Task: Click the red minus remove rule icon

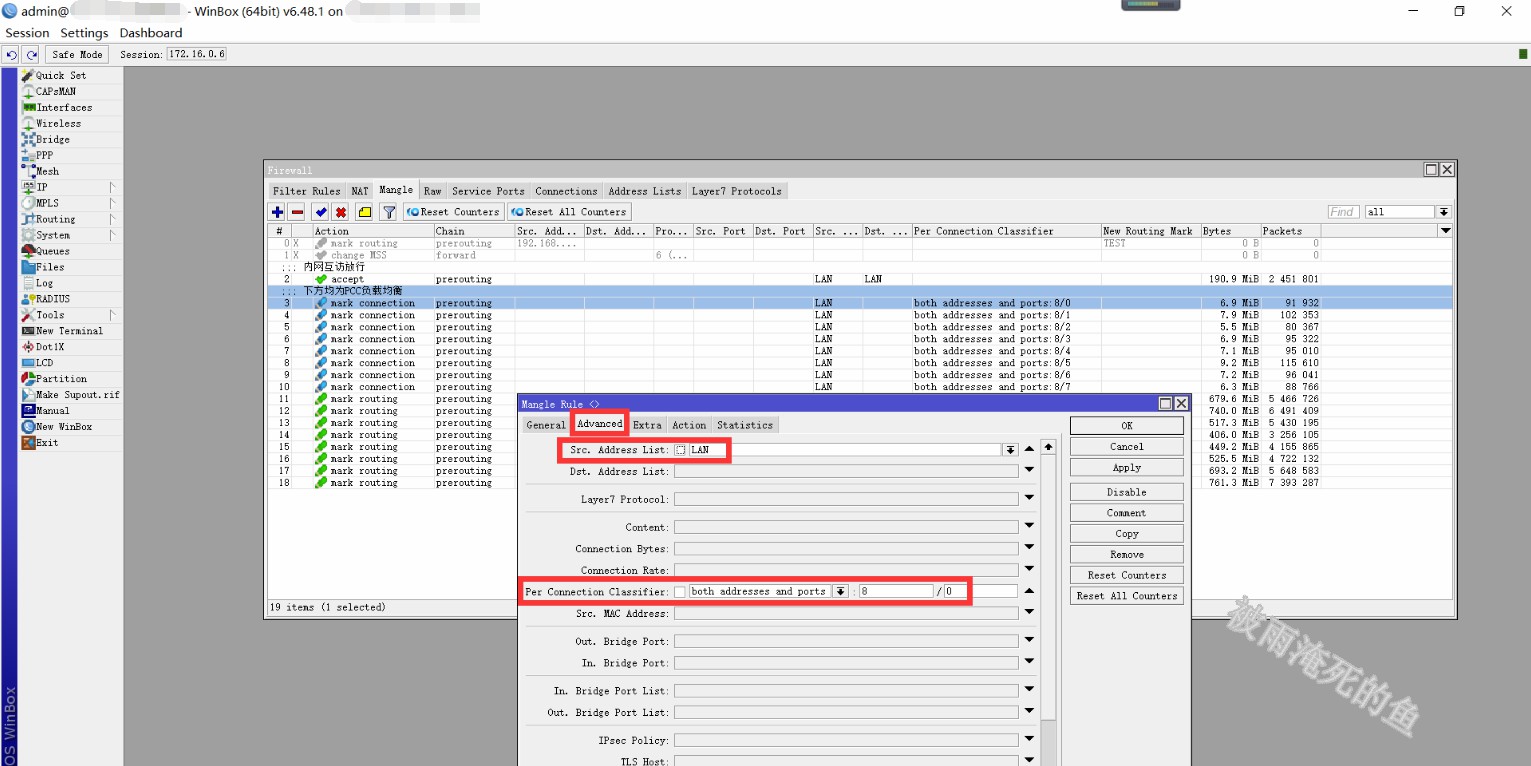Action: tap(297, 212)
